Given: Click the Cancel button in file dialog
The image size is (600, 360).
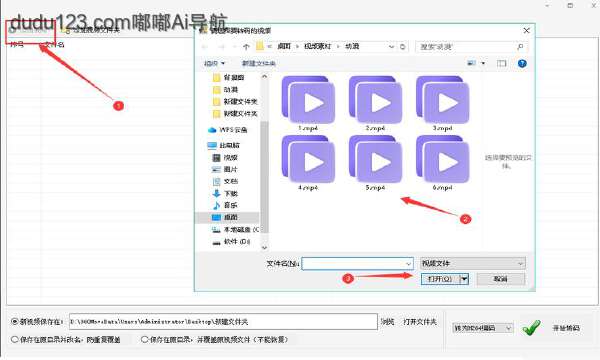Looking at the screenshot, I should [501, 279].
